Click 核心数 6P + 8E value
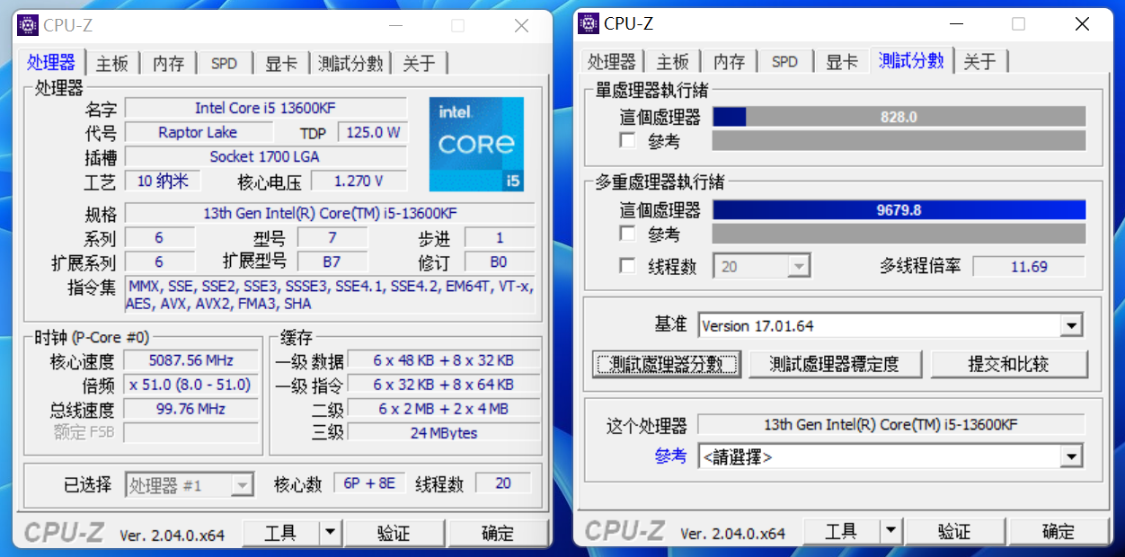 click(x=370, y=484)
